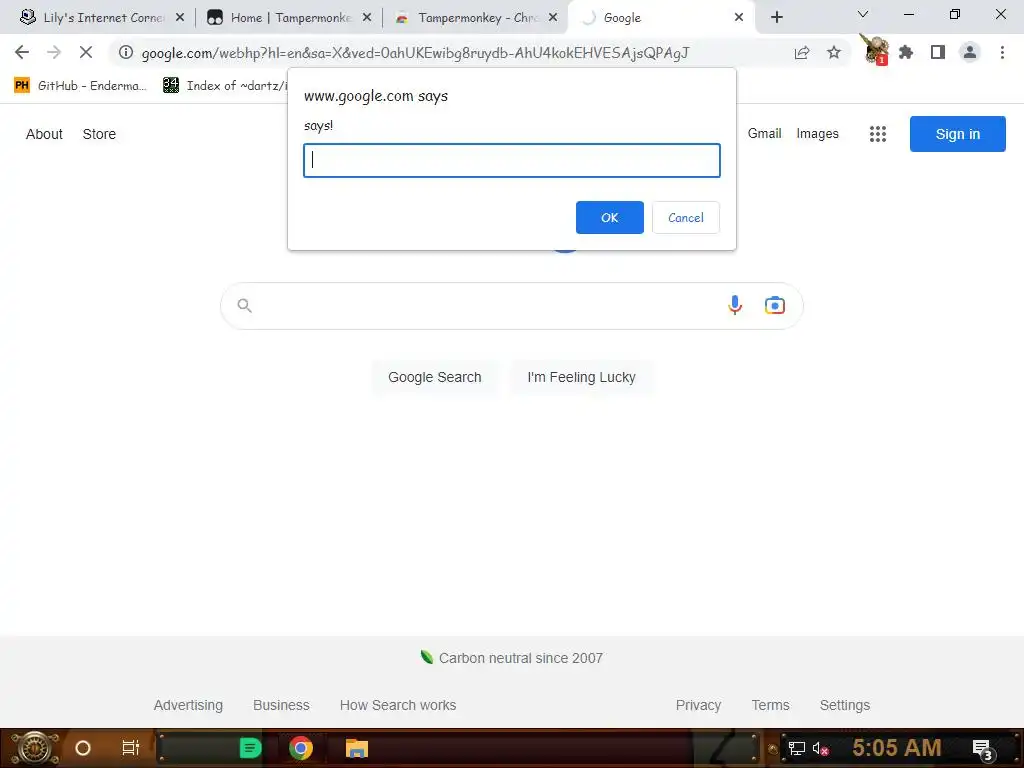Open the Extensions puzzle-piece menu
The width and height of the screenshot is (1024, 768).
pyautogui.click(x=906, y=52)
